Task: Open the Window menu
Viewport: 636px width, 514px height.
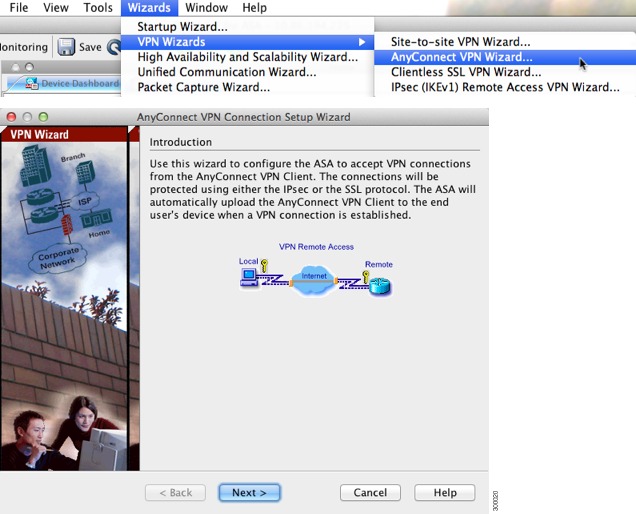Action: (206, 7)
